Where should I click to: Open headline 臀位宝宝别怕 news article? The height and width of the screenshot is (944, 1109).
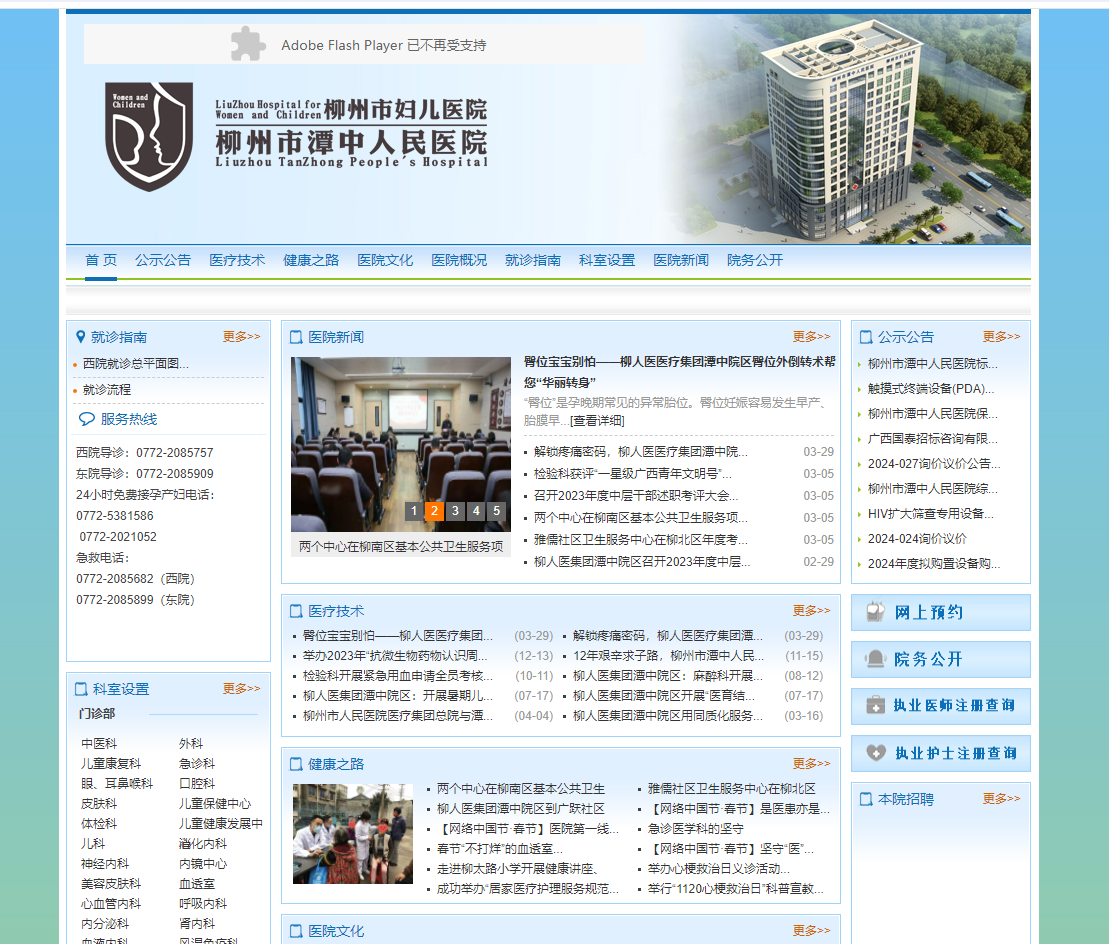click(679, 372)
